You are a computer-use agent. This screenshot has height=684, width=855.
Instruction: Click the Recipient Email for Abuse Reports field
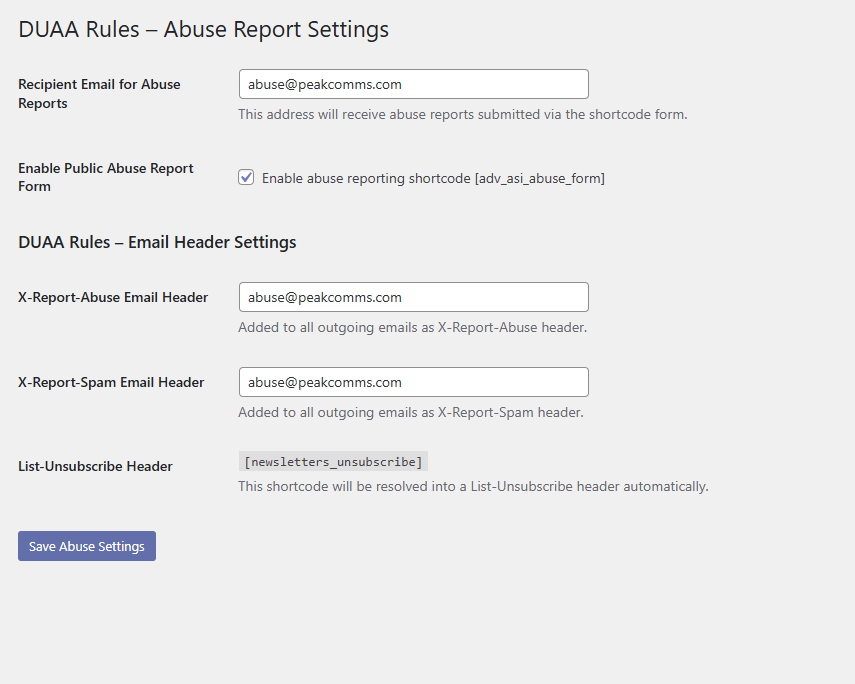pos(413,84)
